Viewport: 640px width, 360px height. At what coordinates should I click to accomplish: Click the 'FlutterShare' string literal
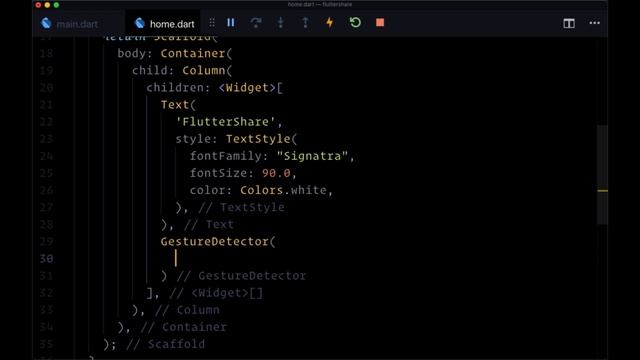point(225,122)
